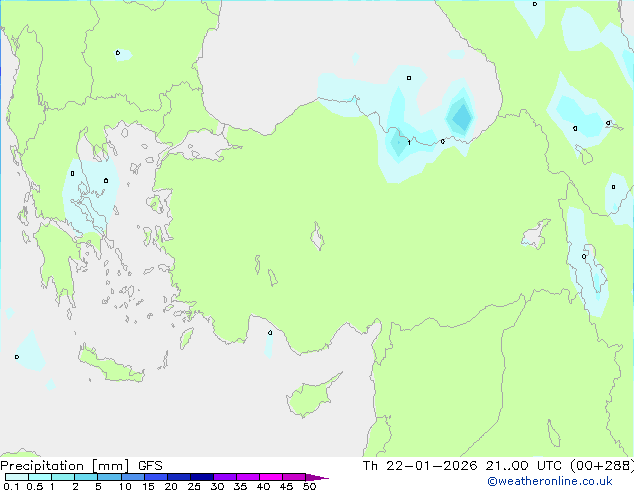The image size is (634, 490).
Task: Click the island of Crete on the map
Action: (x=111, y=365)
